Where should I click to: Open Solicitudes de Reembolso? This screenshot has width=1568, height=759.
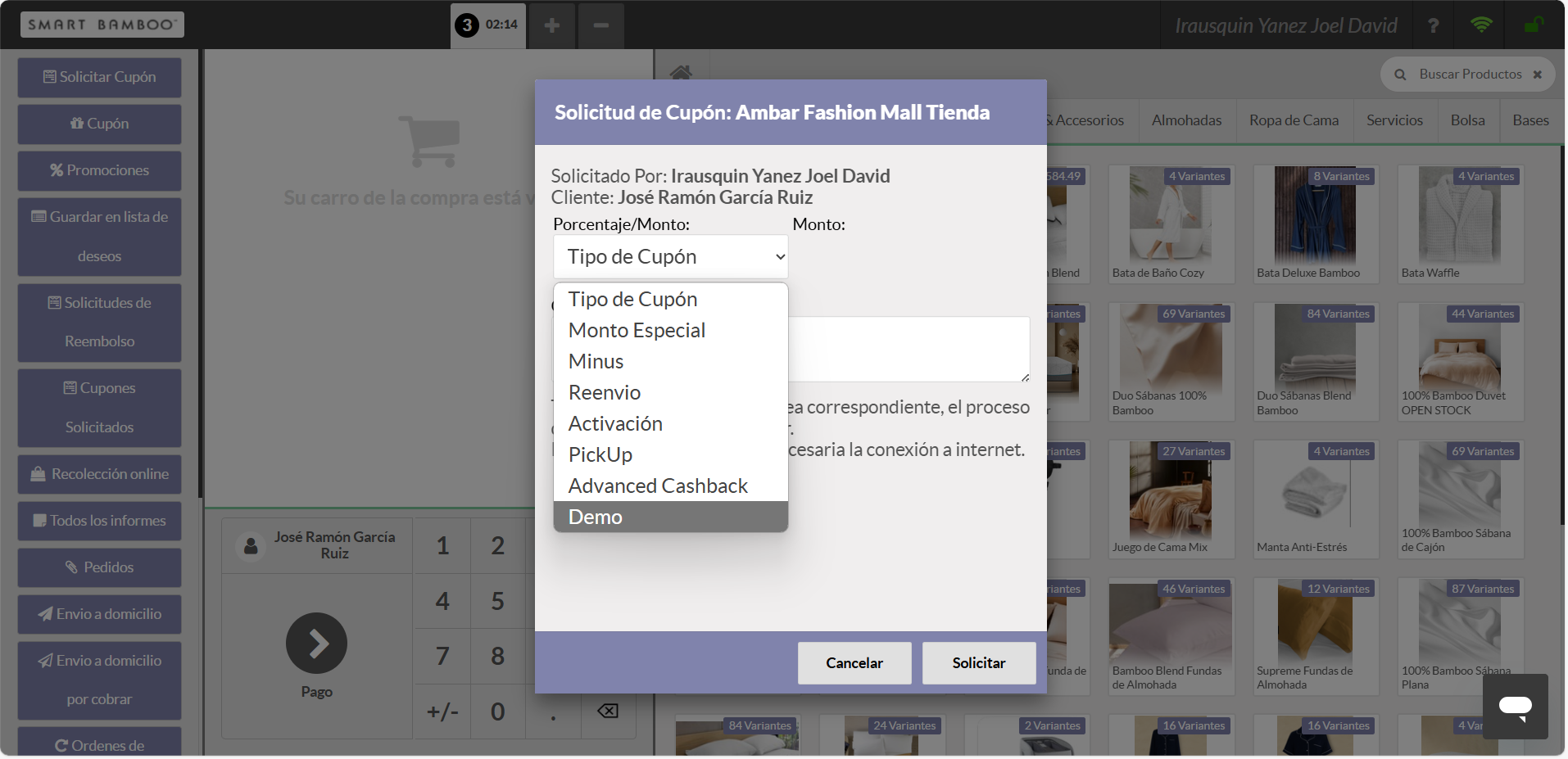[x=99, y=323]
